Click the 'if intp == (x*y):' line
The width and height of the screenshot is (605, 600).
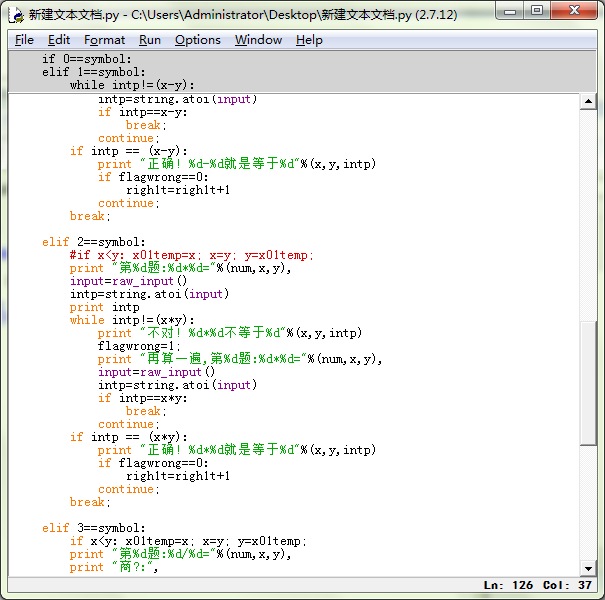(x=129, y=437)
